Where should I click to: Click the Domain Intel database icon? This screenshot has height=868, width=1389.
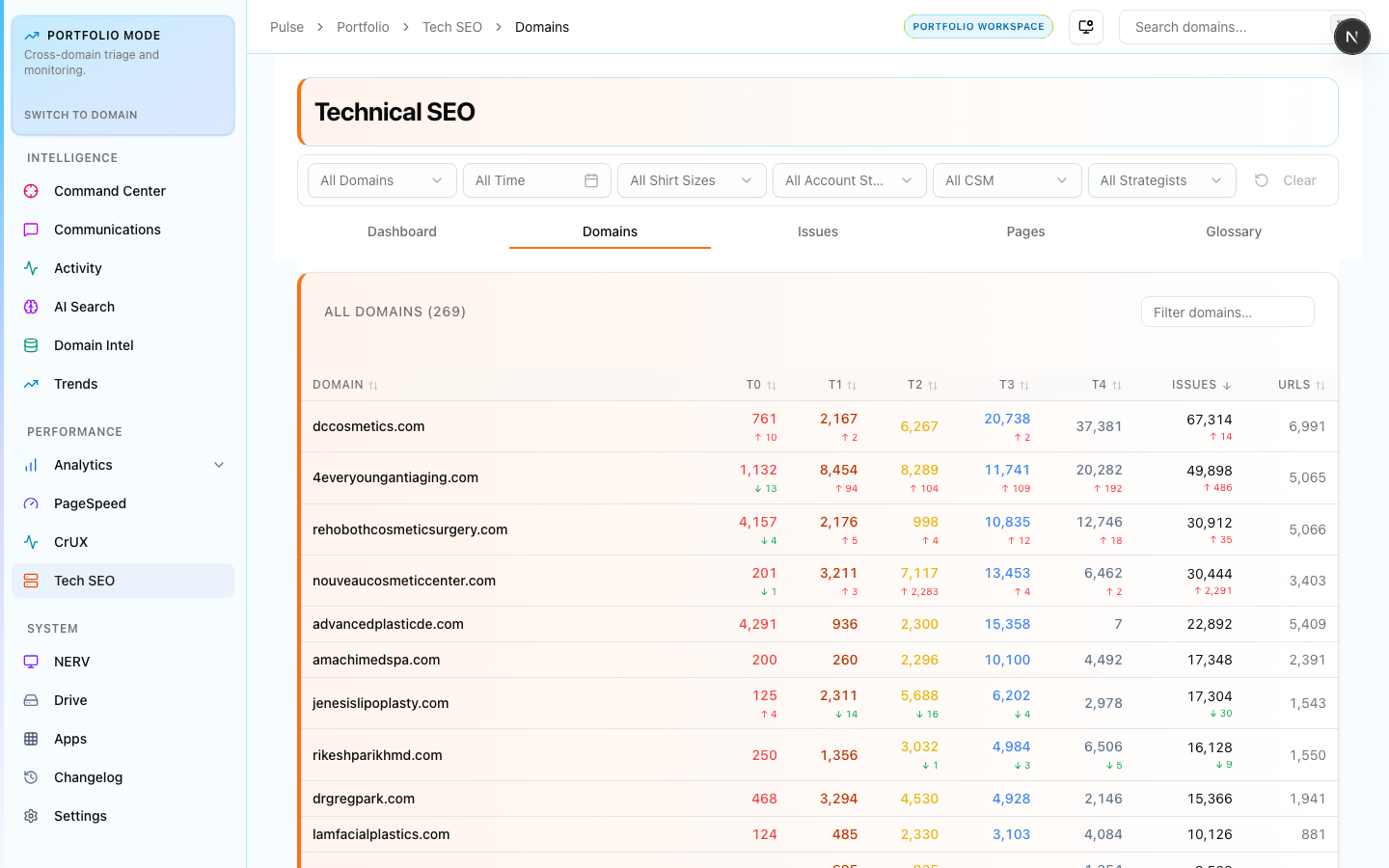[x=31, y=345]
